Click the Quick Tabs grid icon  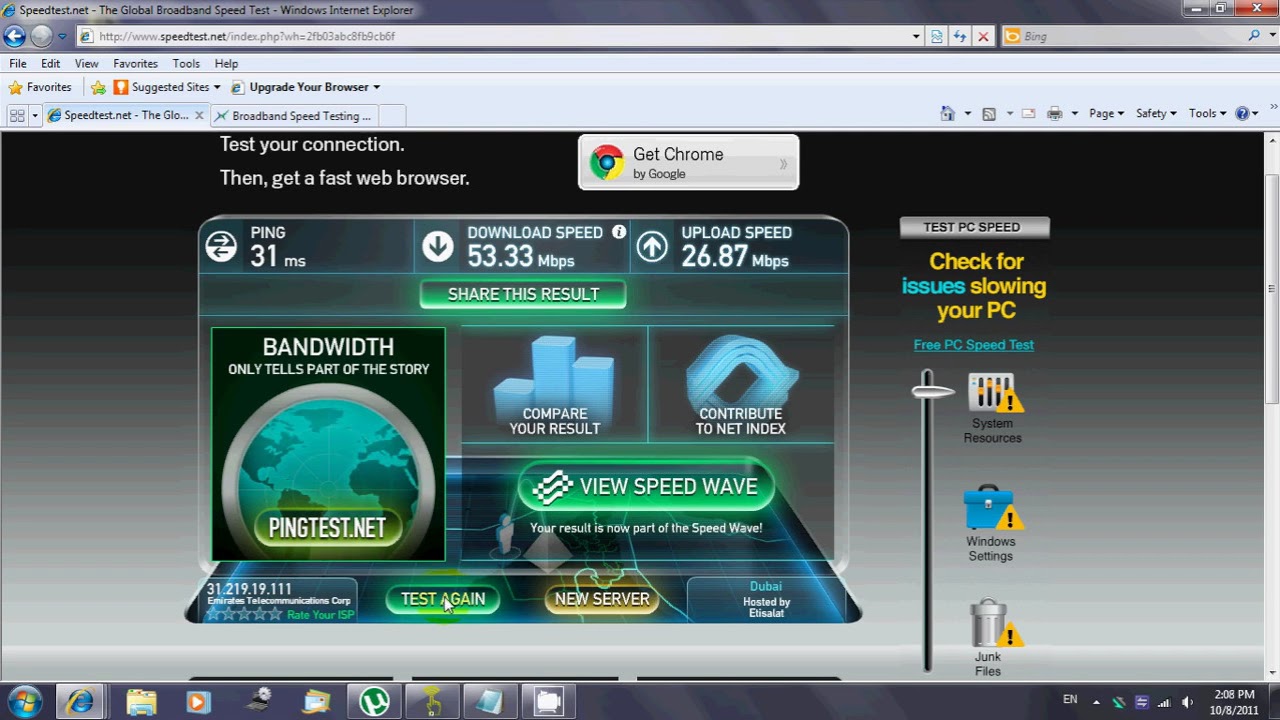[x=17, y=115]
